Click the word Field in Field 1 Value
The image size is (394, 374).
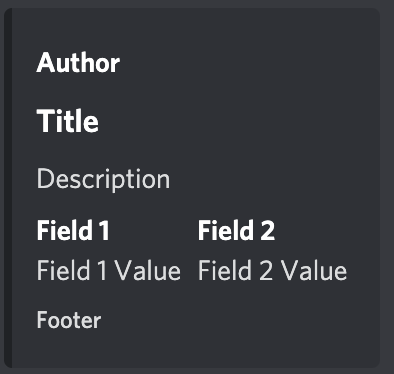(x=63, y=270)
